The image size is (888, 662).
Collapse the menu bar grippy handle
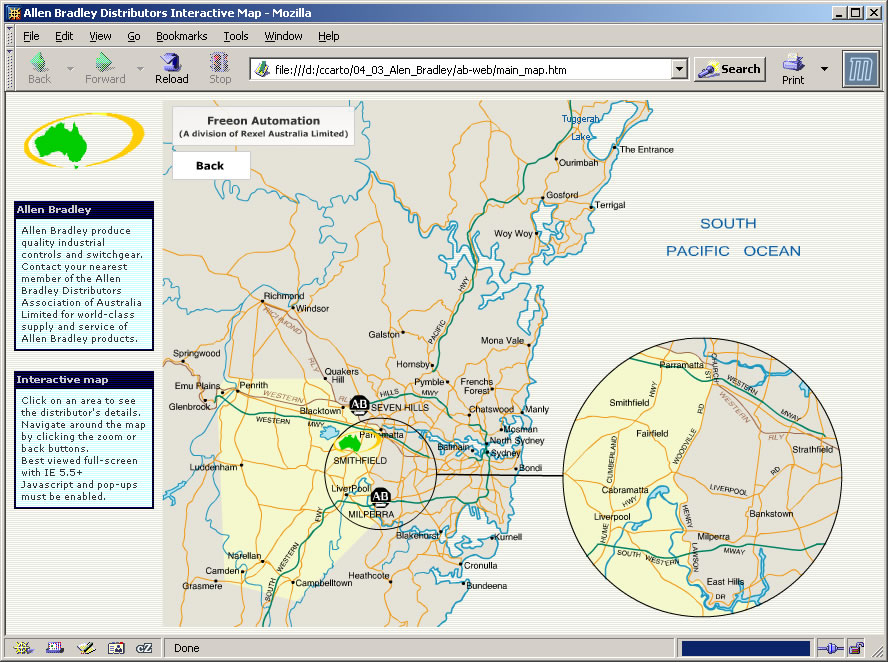[x=10, y=36]
